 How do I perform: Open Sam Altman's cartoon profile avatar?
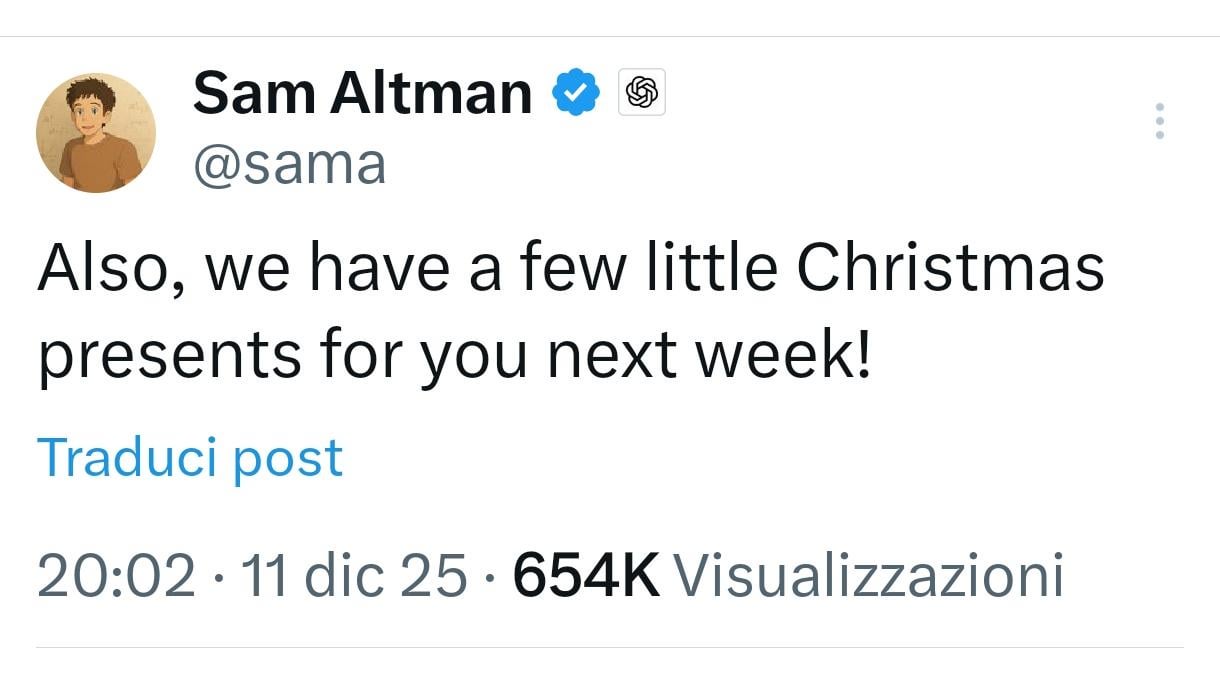click(96, 133)
